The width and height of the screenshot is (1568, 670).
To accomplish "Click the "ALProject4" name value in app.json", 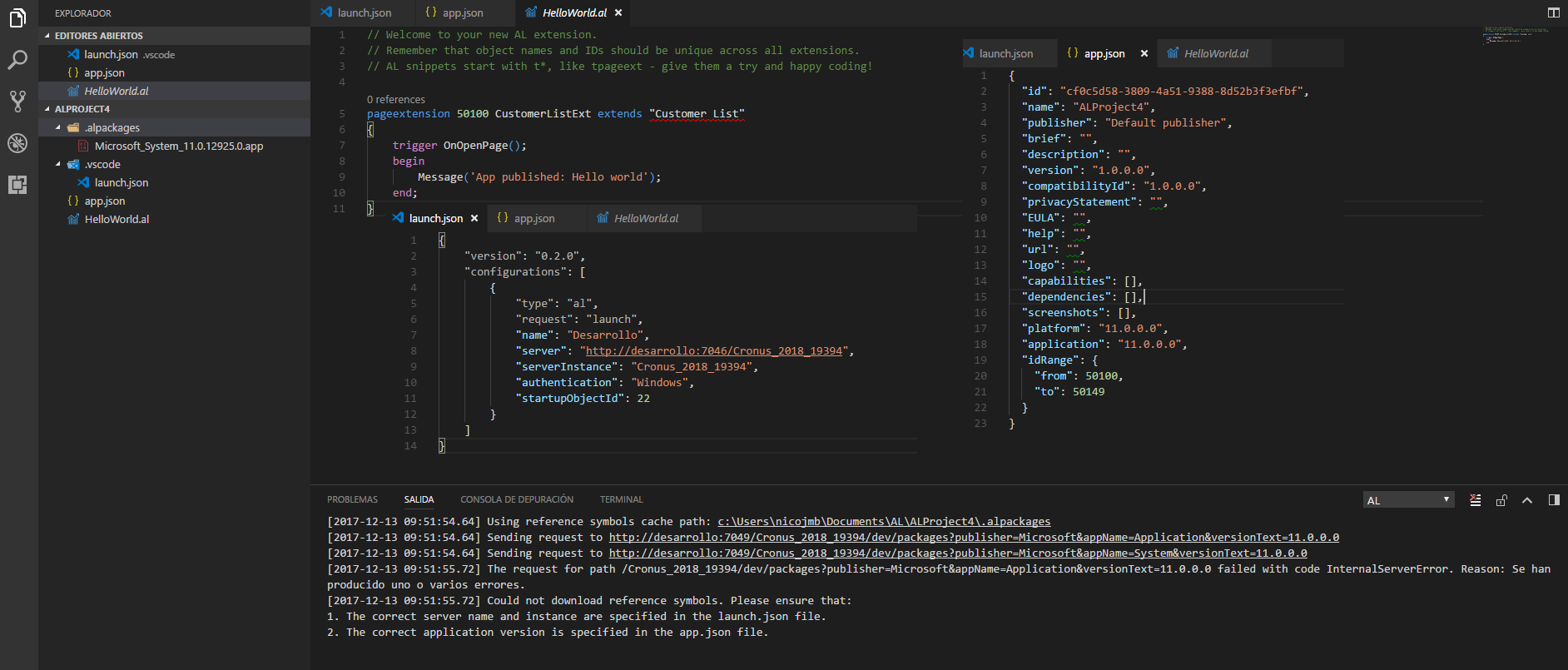I will 1110,107.
